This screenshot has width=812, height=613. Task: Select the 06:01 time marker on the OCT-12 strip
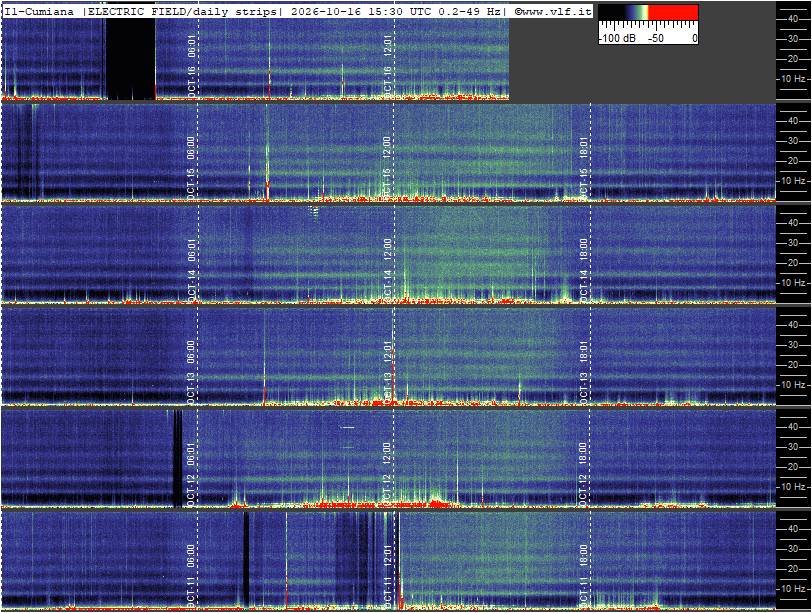[x=191, y=453]
